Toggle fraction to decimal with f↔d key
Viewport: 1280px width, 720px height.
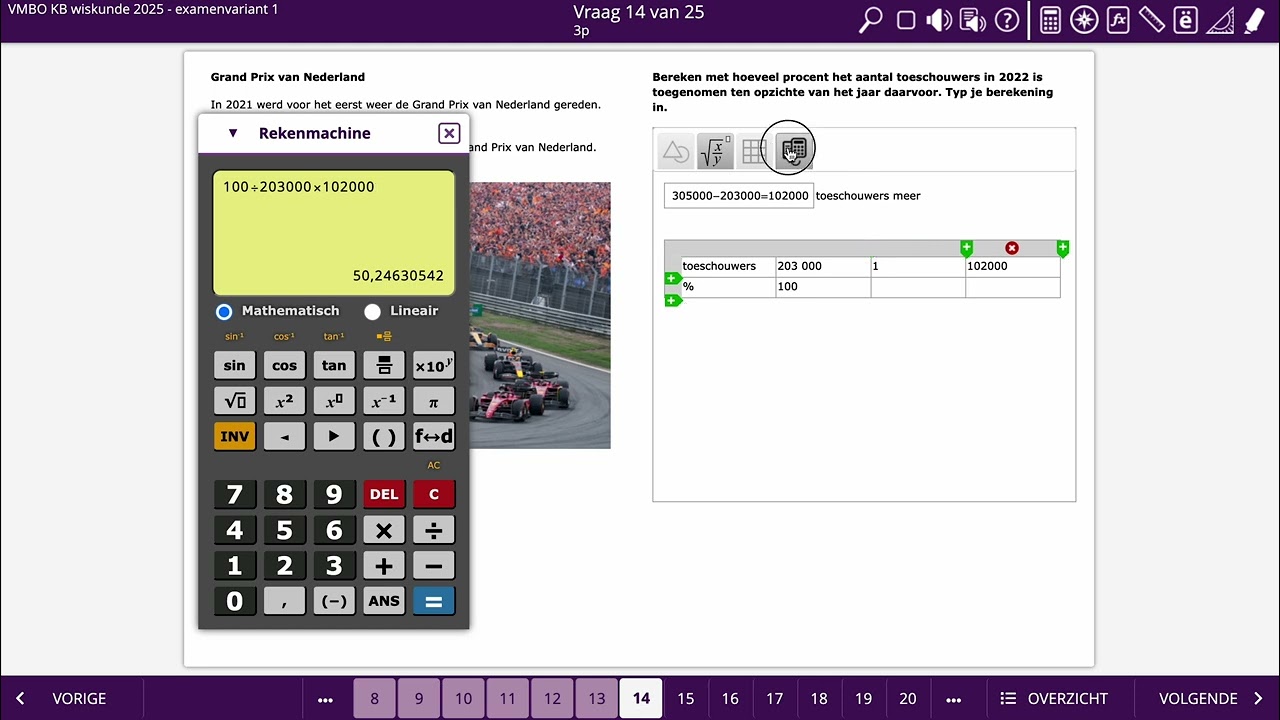coord(434,436)
